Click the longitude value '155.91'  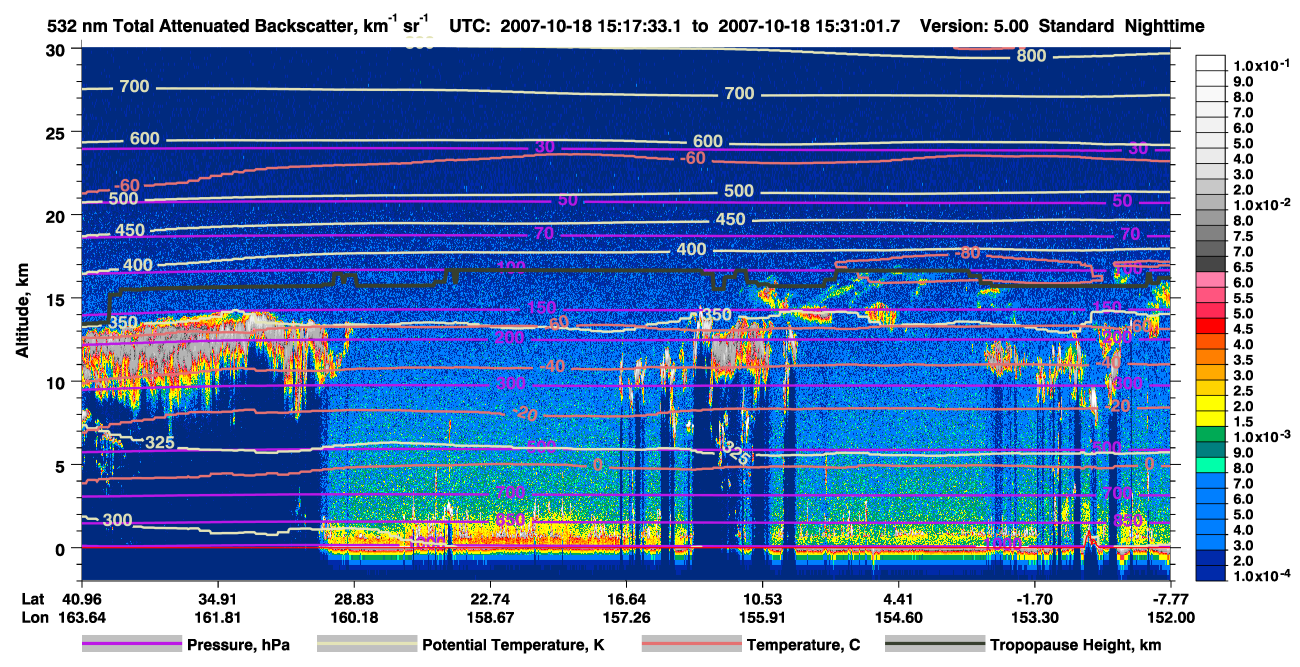tap(762, 617)
